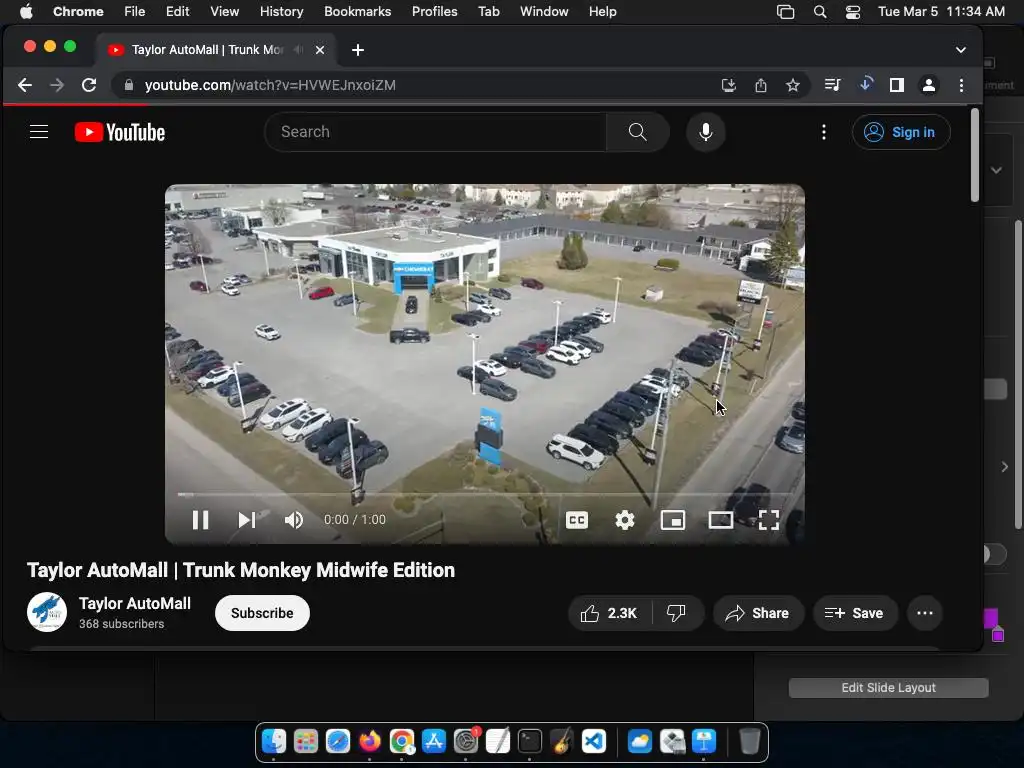Open YouTube settings three-dot menu
This screenshot has width=1024, height=768.
pos(824,132)
